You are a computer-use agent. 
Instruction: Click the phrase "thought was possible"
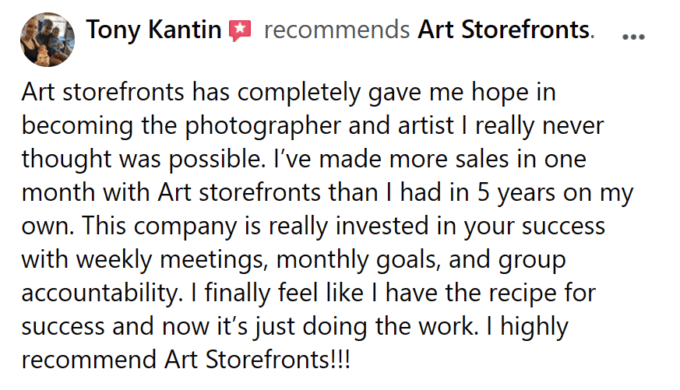(143, 160)
